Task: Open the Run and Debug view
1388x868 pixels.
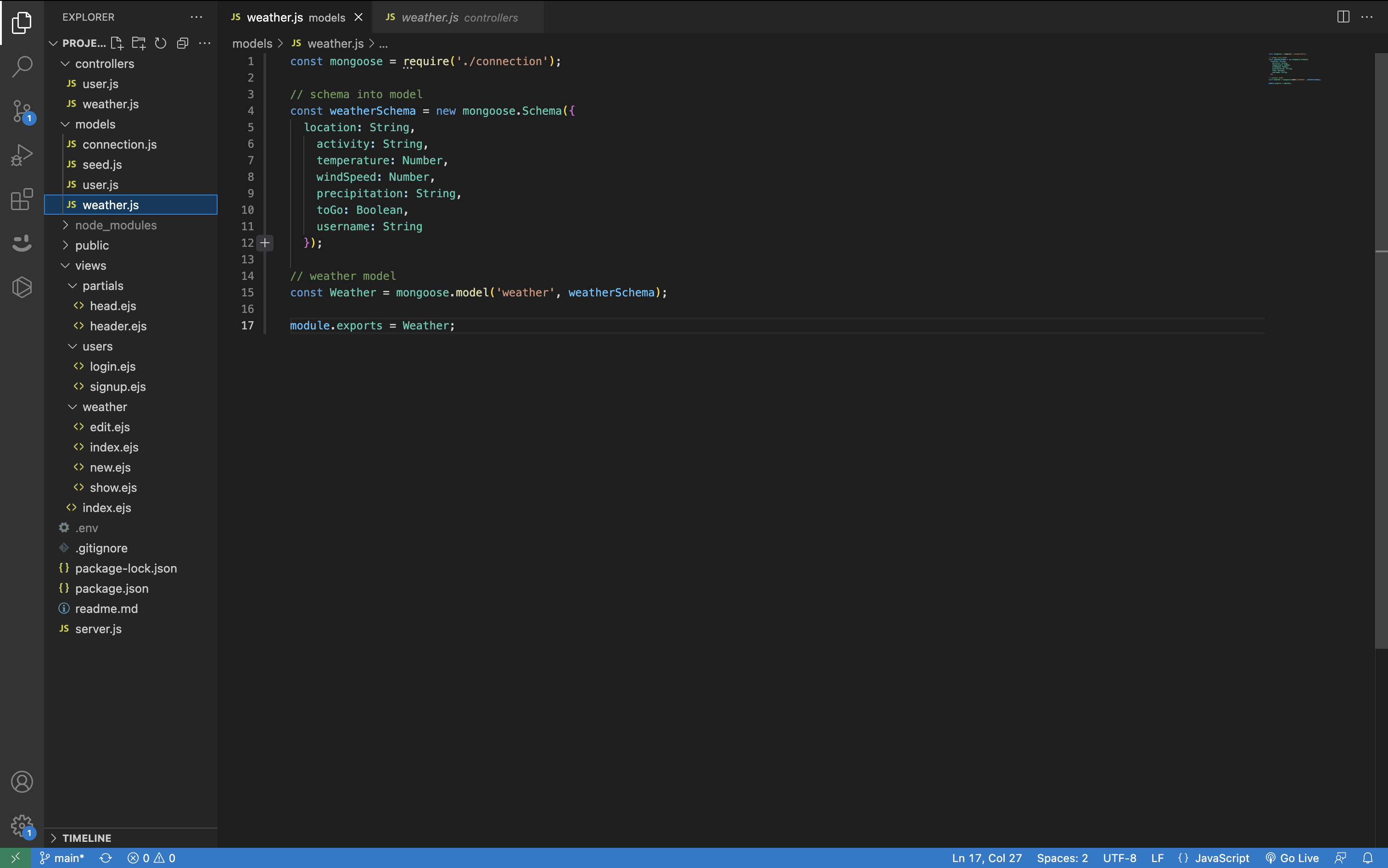Action: (x=22, y=156)
